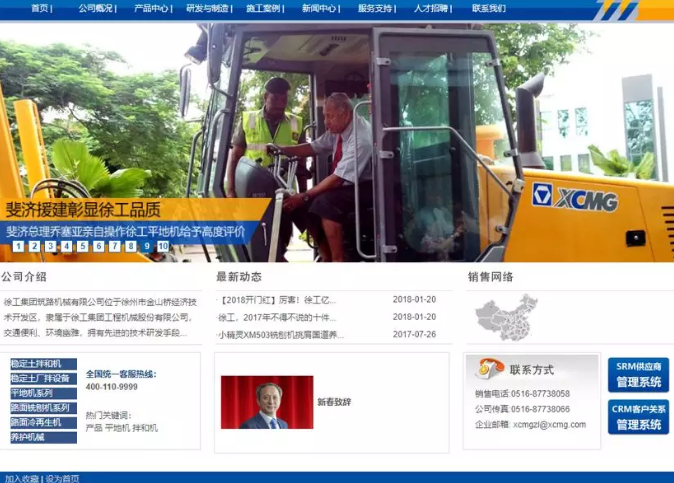Click the hotline number 400-110-9999
The height and width of the screenshot is (483, 674).
(112, 387)
